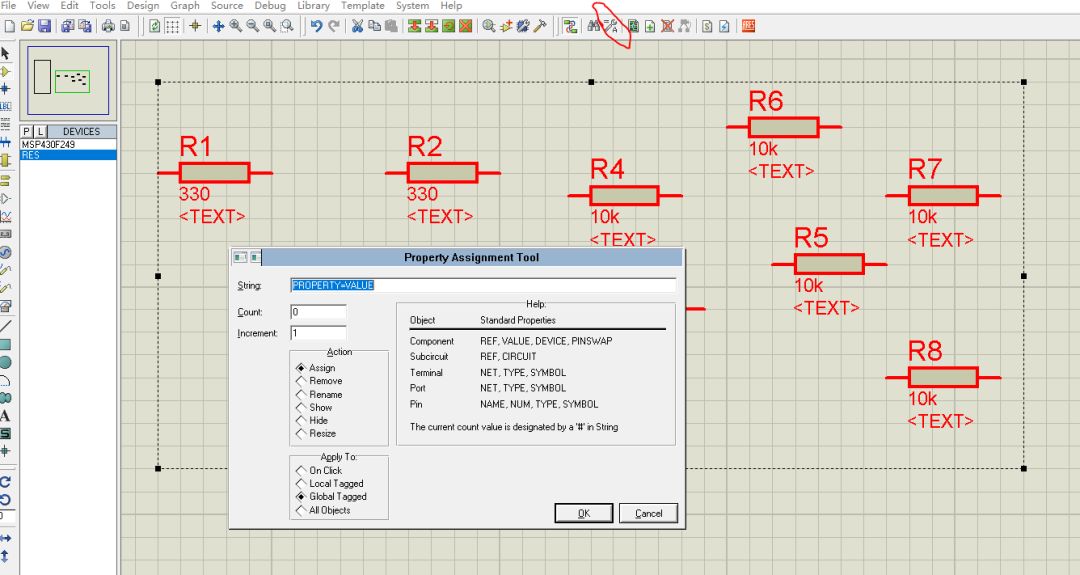The width and height of the screenshot is (1080, 575).
Task: Open the Graph menu
Action: click(x=185, y=6)
